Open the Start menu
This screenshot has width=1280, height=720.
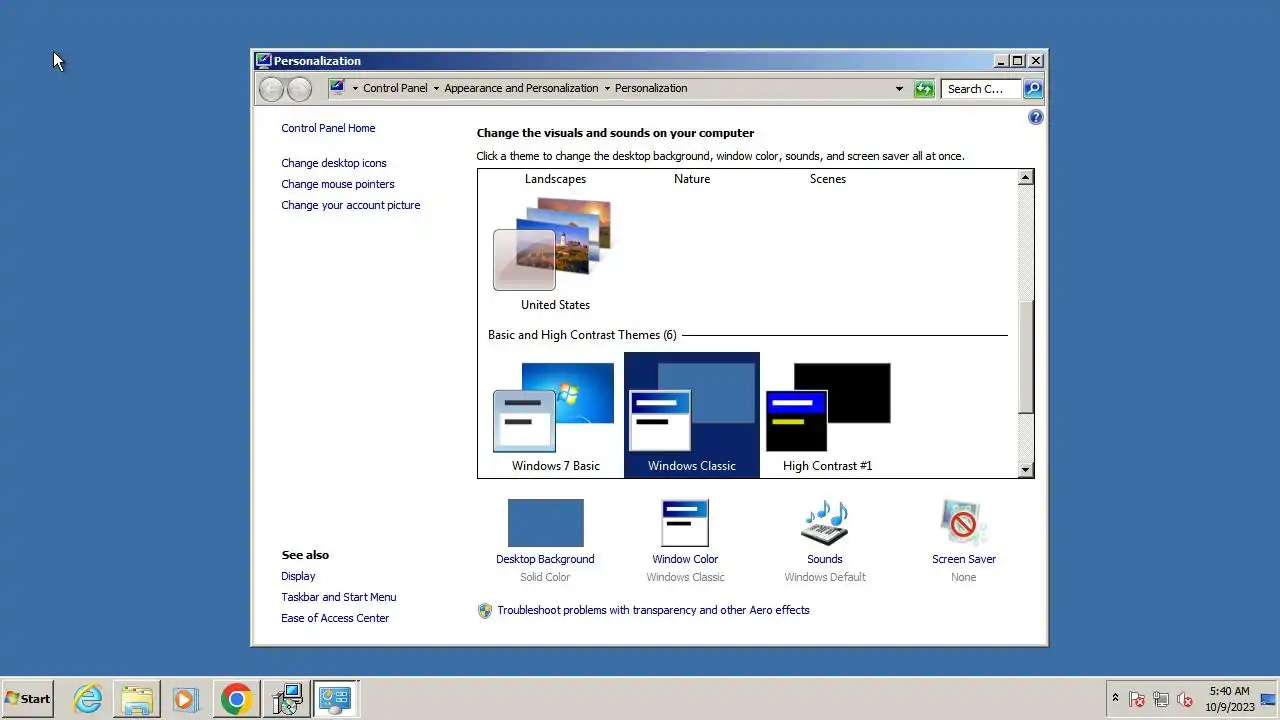click(x=28, y=699)
